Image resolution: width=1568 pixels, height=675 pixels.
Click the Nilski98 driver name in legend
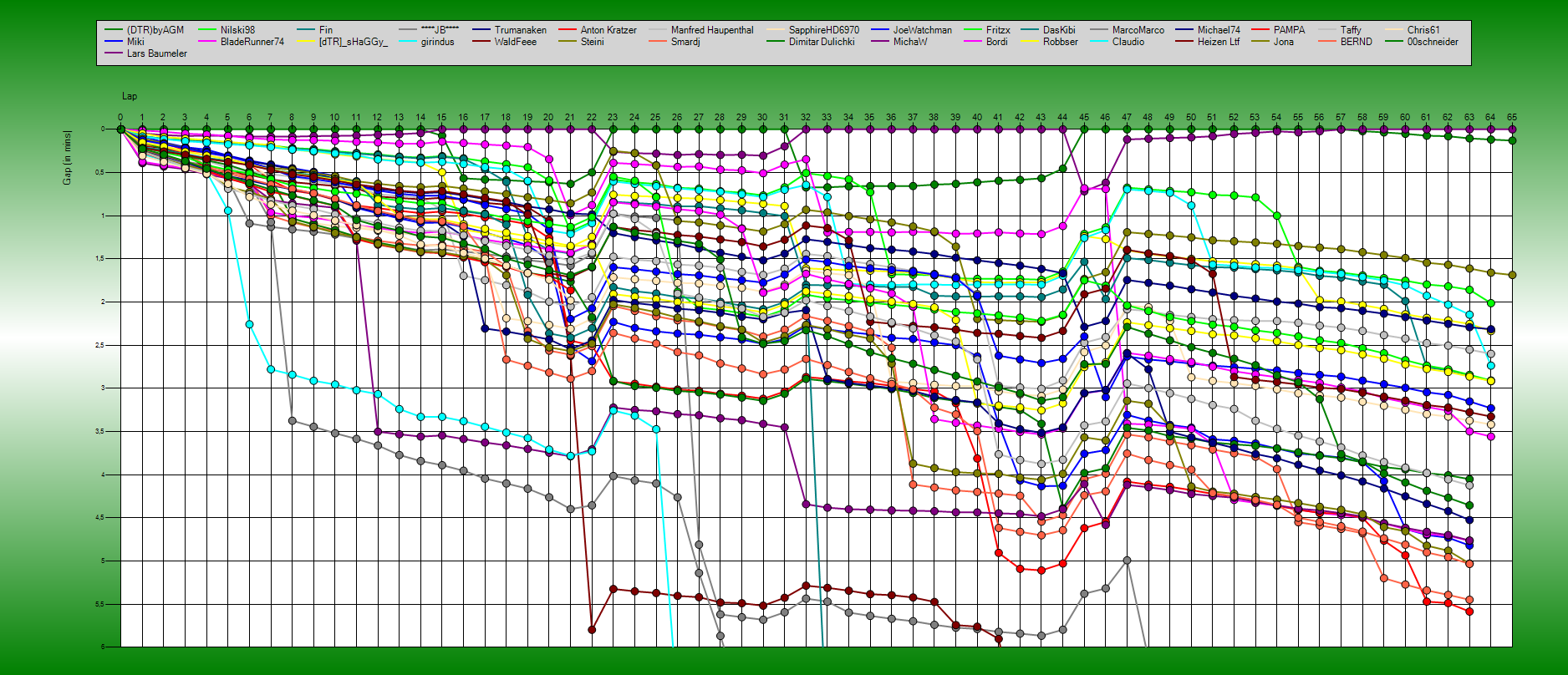[x=238, y=30]
